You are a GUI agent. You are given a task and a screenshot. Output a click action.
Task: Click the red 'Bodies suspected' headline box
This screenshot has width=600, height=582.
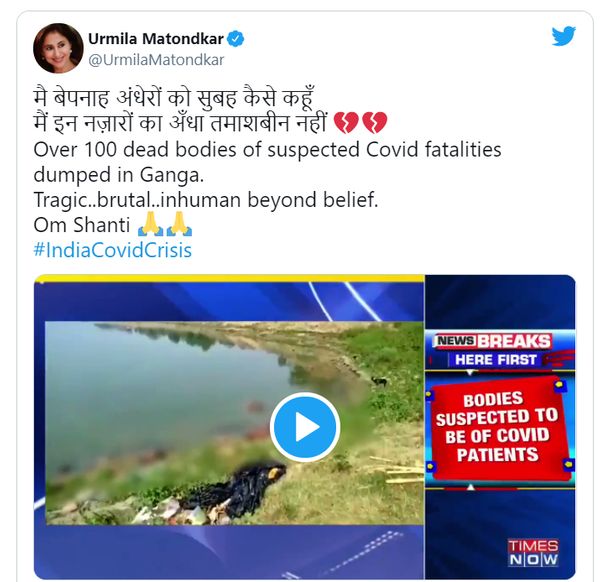[499, 427]
